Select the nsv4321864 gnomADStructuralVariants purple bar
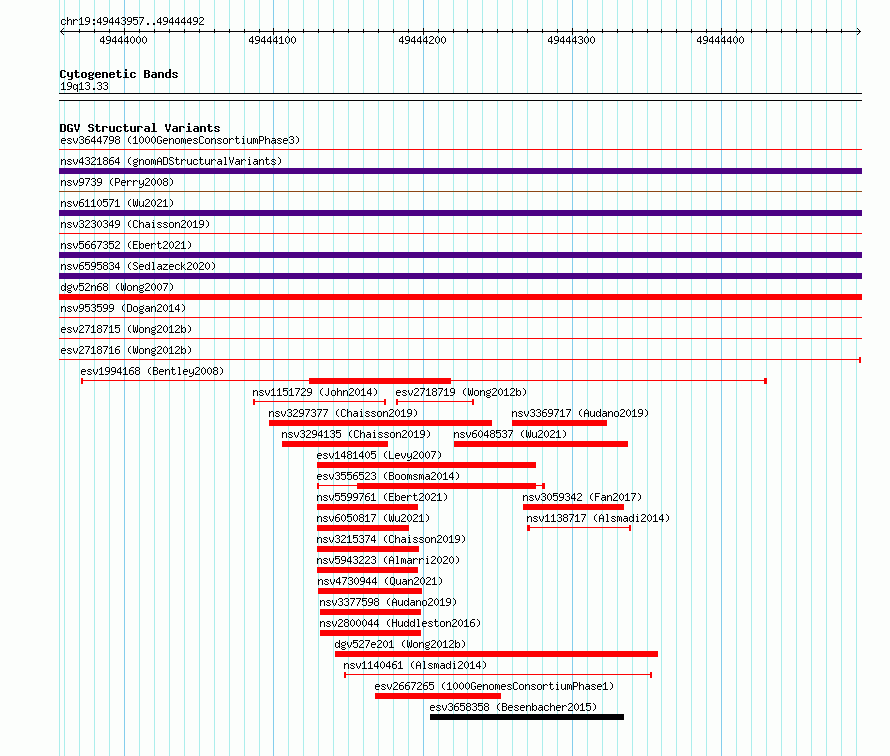 tap(460, 171)
